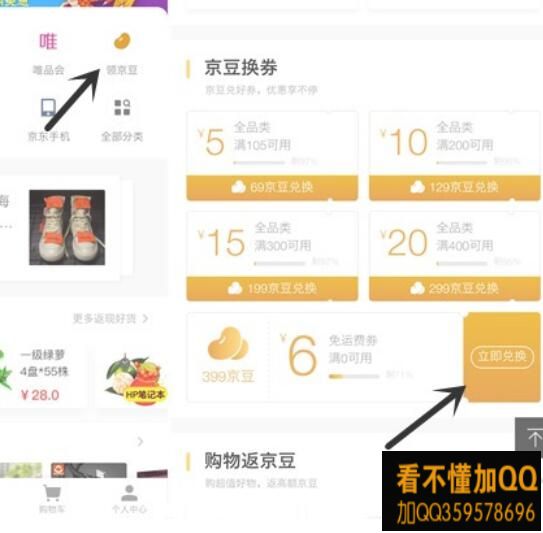Redeem ¥15 coupon with 199京豆兑换
The height and width of the screenshot is (533, 543).
[x=272, y=288]
